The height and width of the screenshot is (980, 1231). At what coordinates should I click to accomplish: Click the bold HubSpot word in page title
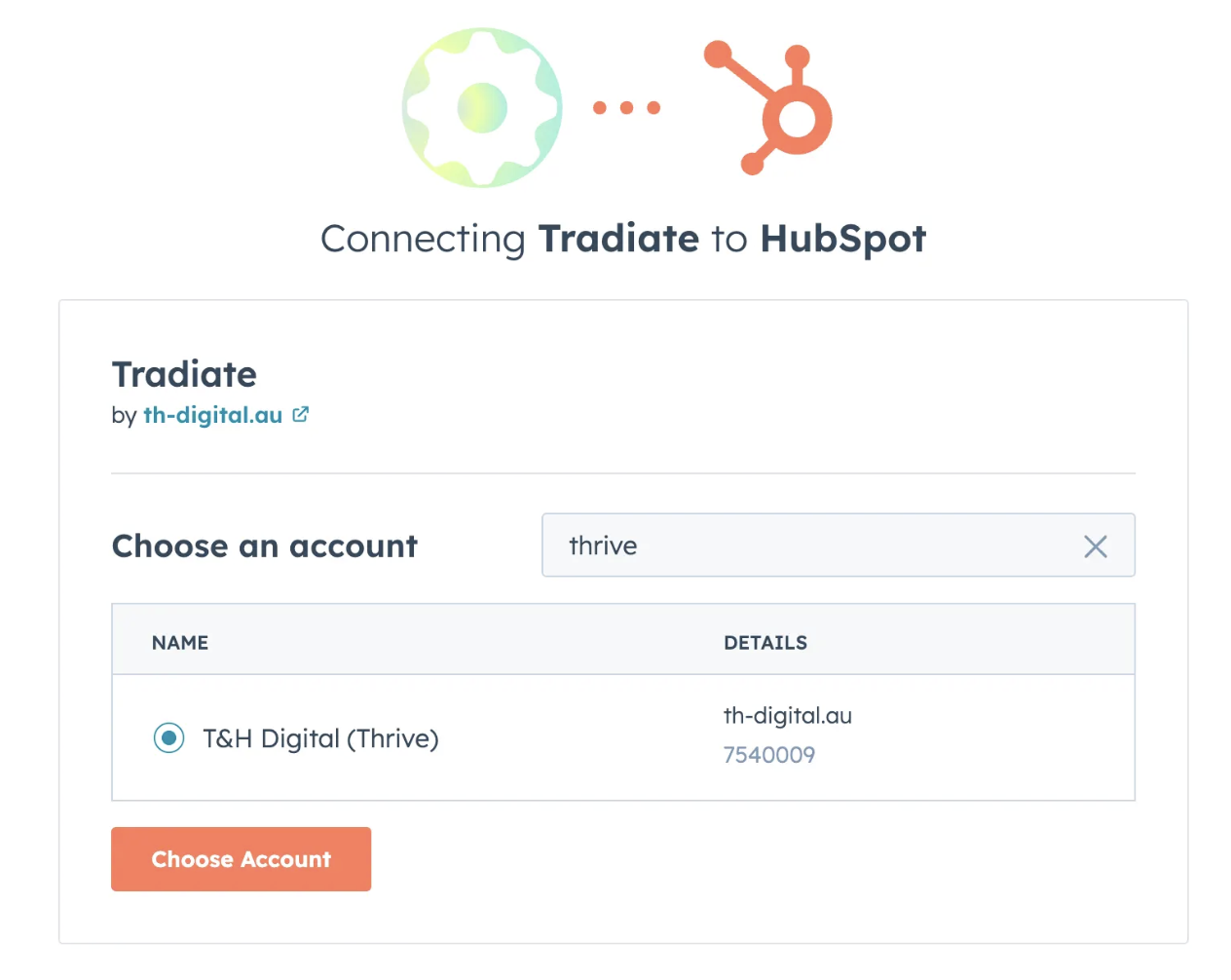click(842, 239)
